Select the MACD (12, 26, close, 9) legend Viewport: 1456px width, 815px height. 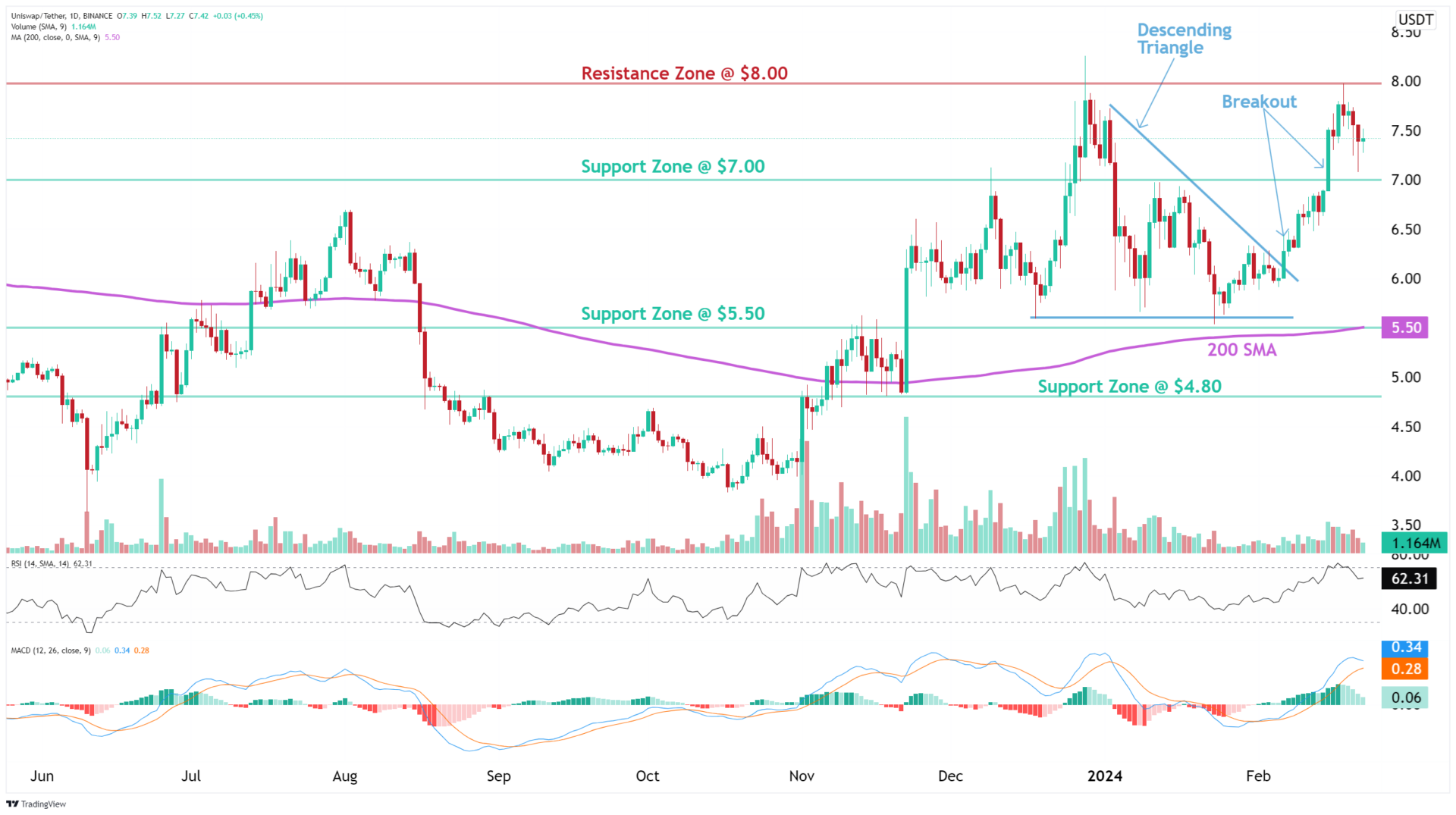[51, 650]
